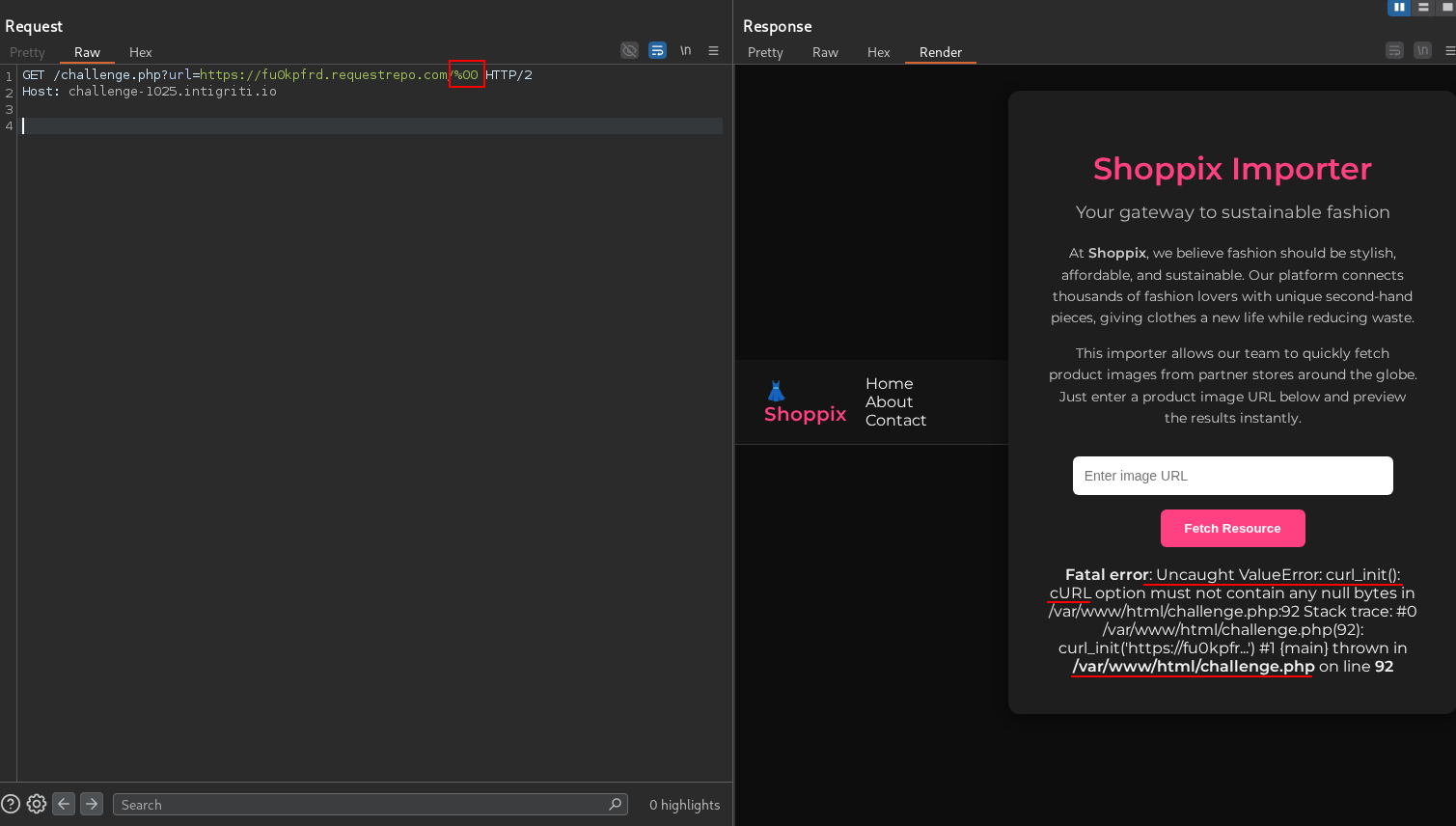Viewport: 1456px width, 826px height.
Task: Switch to combined tabbed layout view
Action: click(x=1447, y=7)
